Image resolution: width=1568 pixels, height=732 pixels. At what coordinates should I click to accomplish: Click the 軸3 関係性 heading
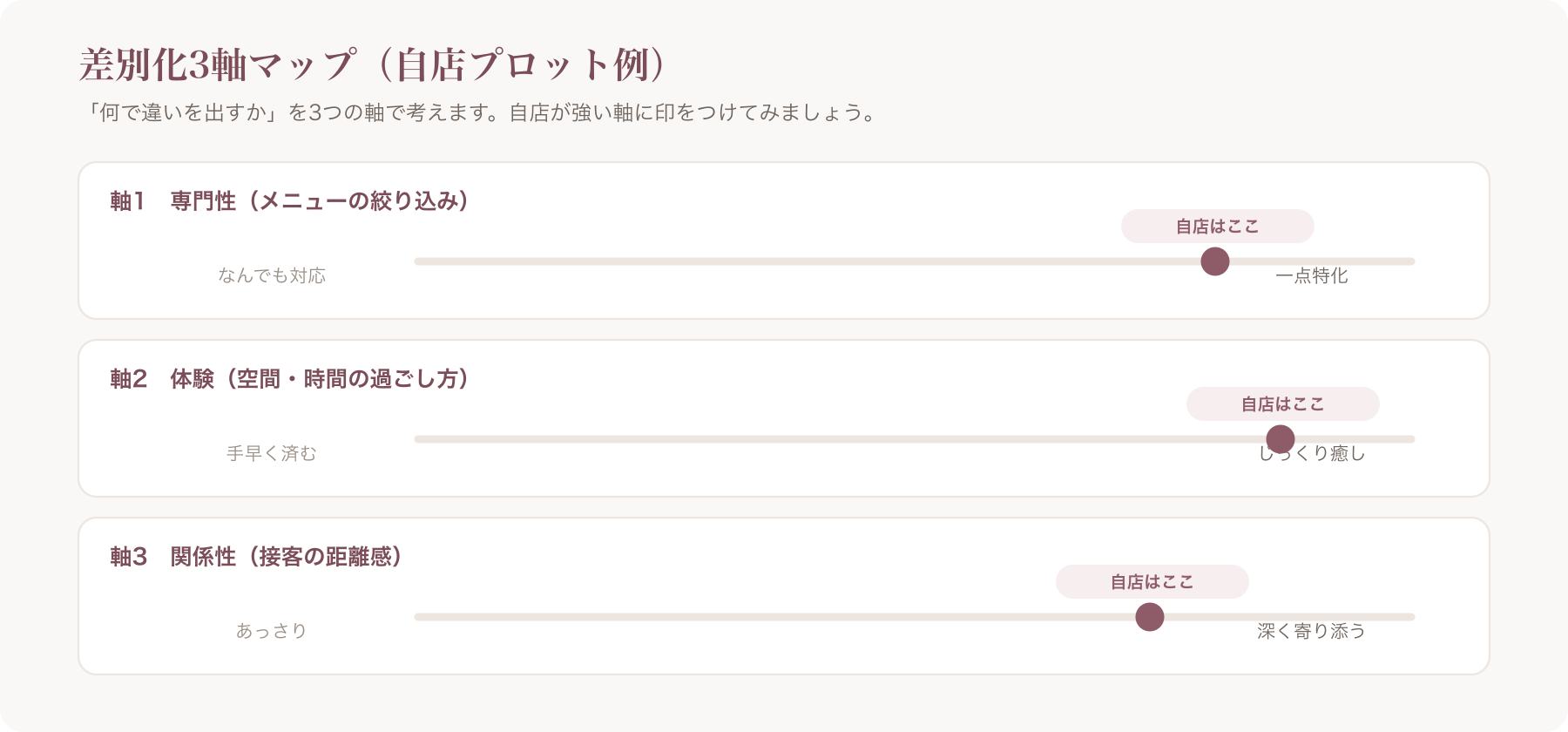click(x=256, y=557)
